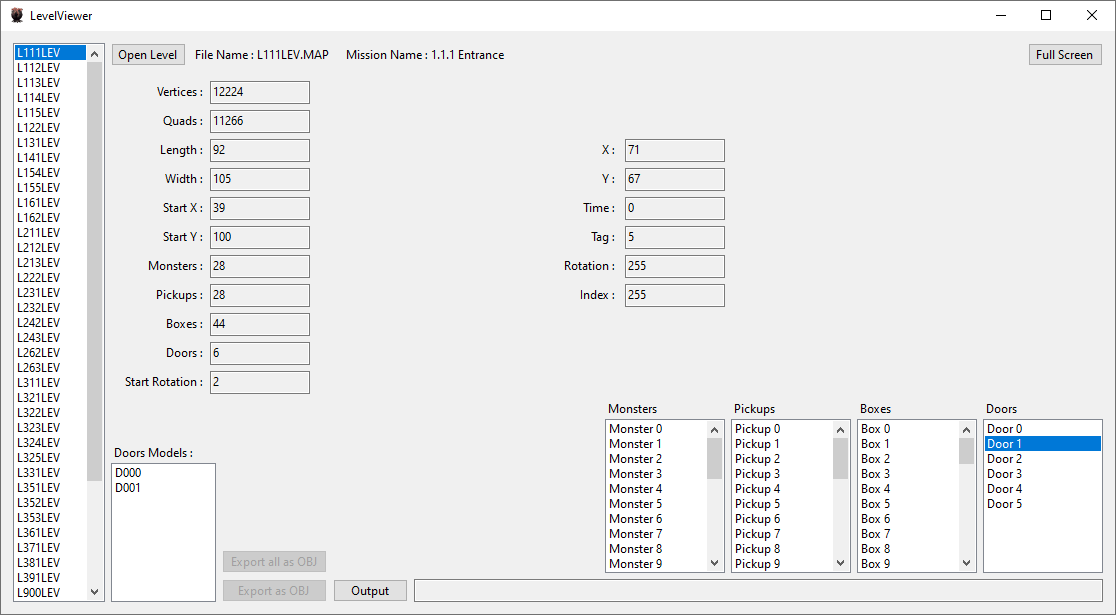
Task: Minimize the LevelViewer window
Action: (x=1000, y=15)
